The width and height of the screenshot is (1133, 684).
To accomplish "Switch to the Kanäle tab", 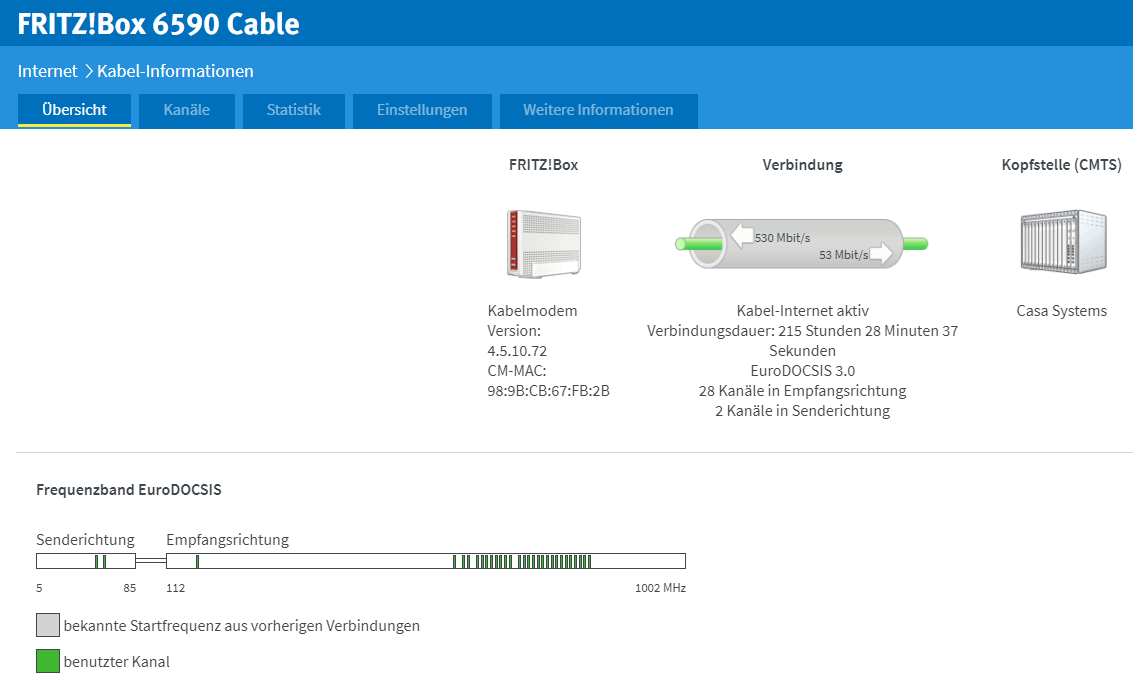I will (x=187, y=110).
